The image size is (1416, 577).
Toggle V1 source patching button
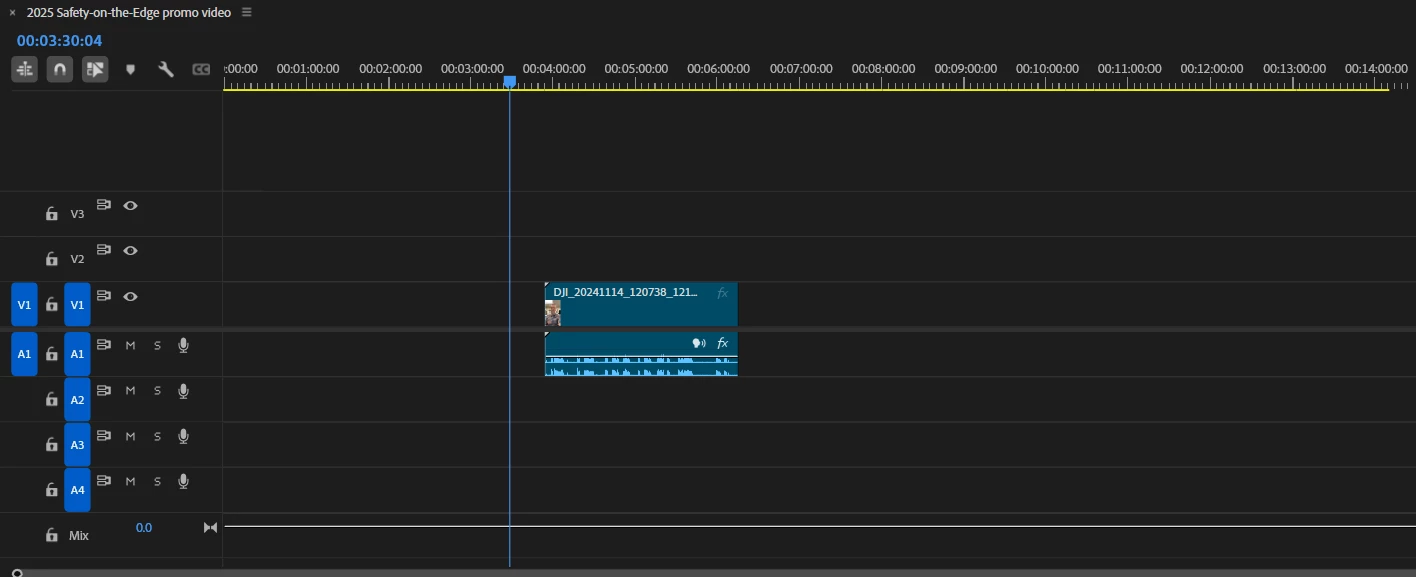pyautogui.click(x=24, y=304)
